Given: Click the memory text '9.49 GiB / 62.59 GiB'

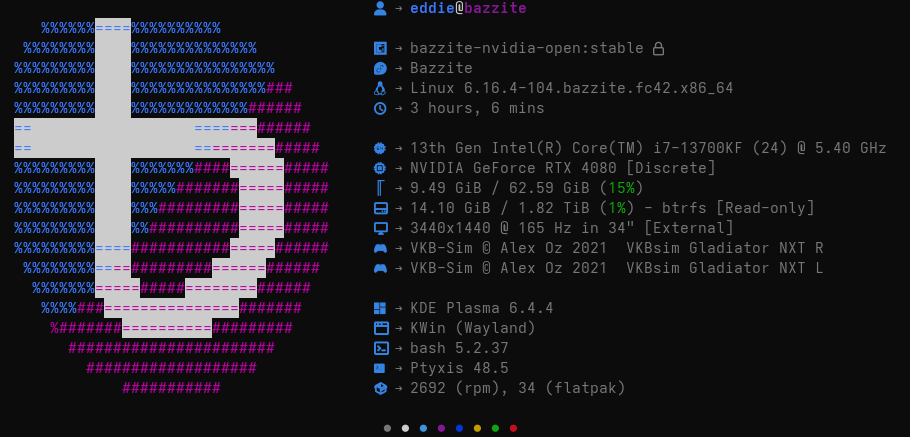Looking at the screenshot, I should tap(500, 188).
